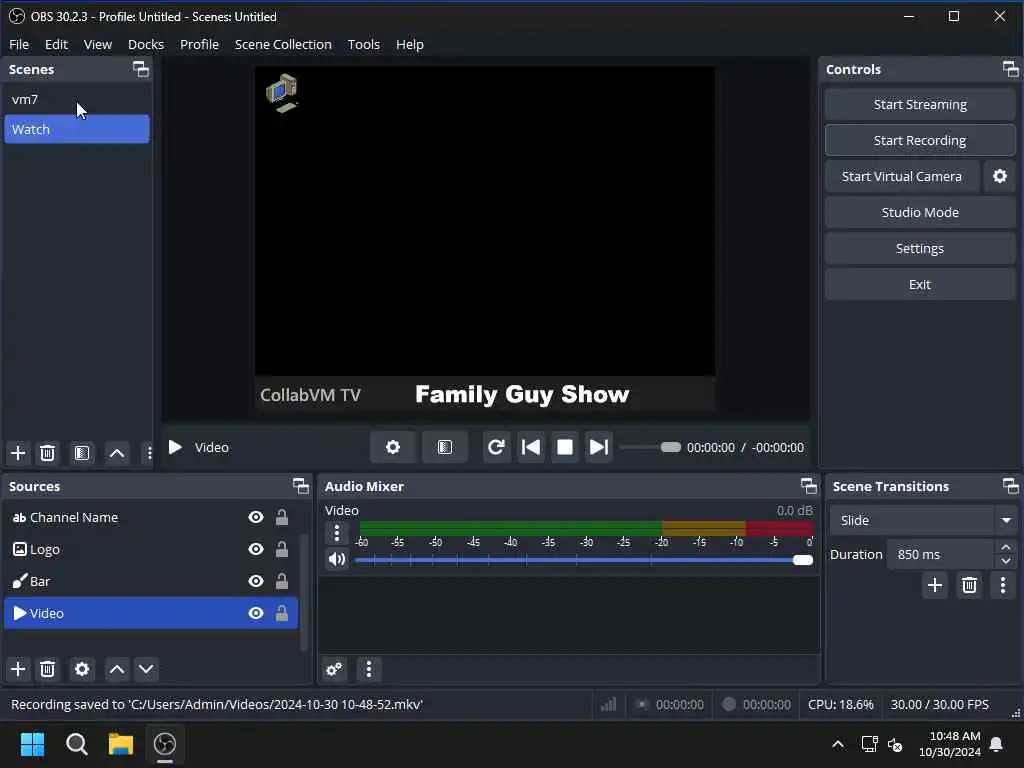The width and height of the screenshot is (1024, 768).
Task: Hide the Video source
Action: (256, 613)
